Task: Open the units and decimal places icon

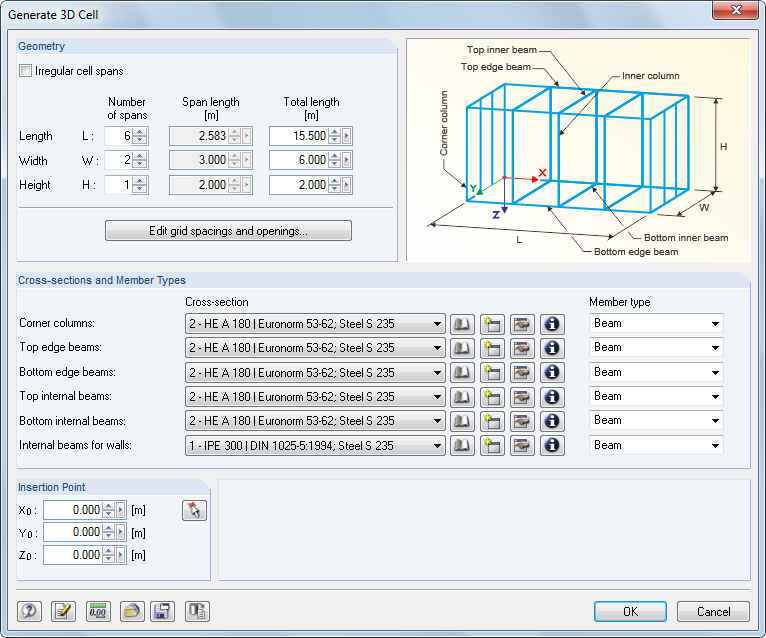Action: tap(98, 611)
